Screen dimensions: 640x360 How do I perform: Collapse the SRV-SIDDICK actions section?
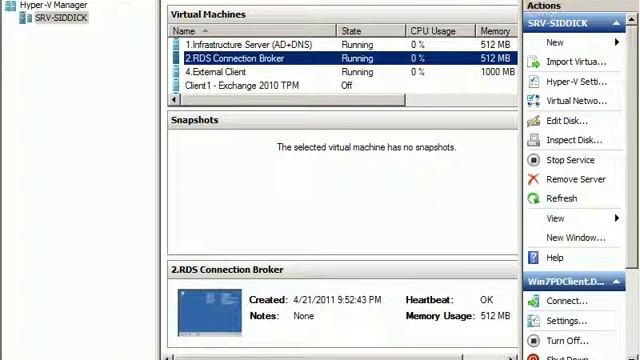click(616, 23)
